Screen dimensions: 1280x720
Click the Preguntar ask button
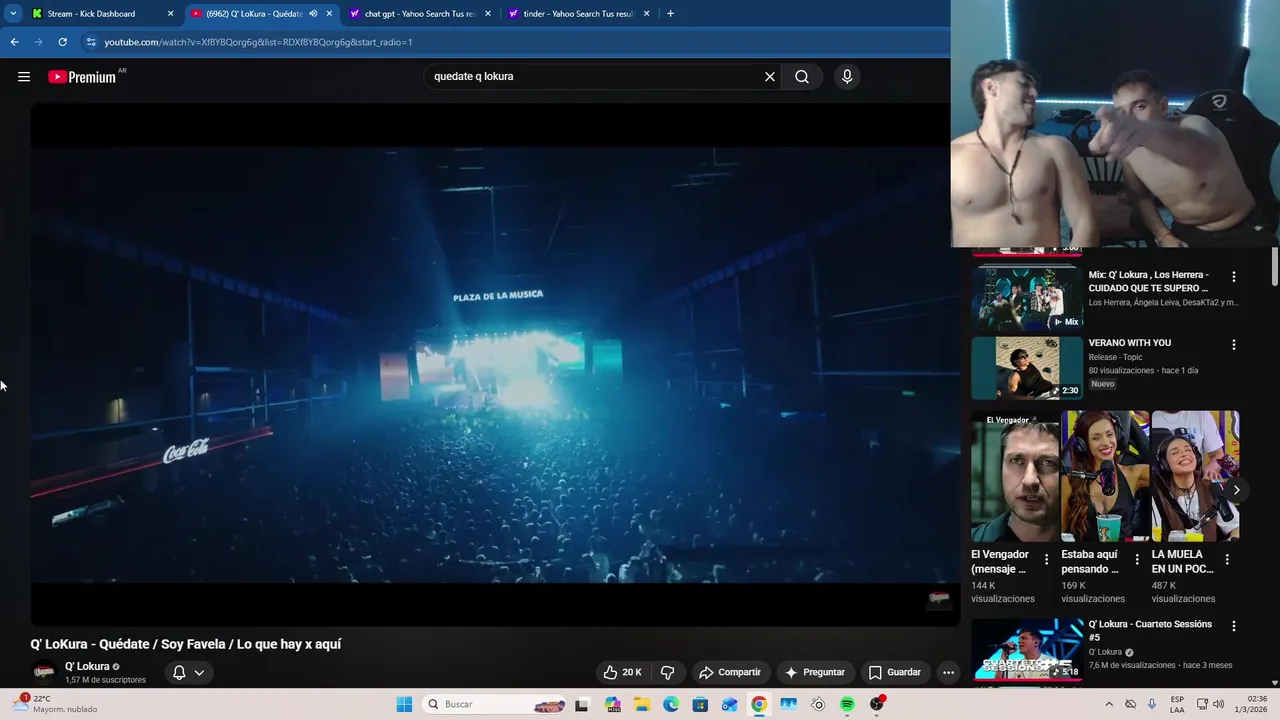coord(815,672)
